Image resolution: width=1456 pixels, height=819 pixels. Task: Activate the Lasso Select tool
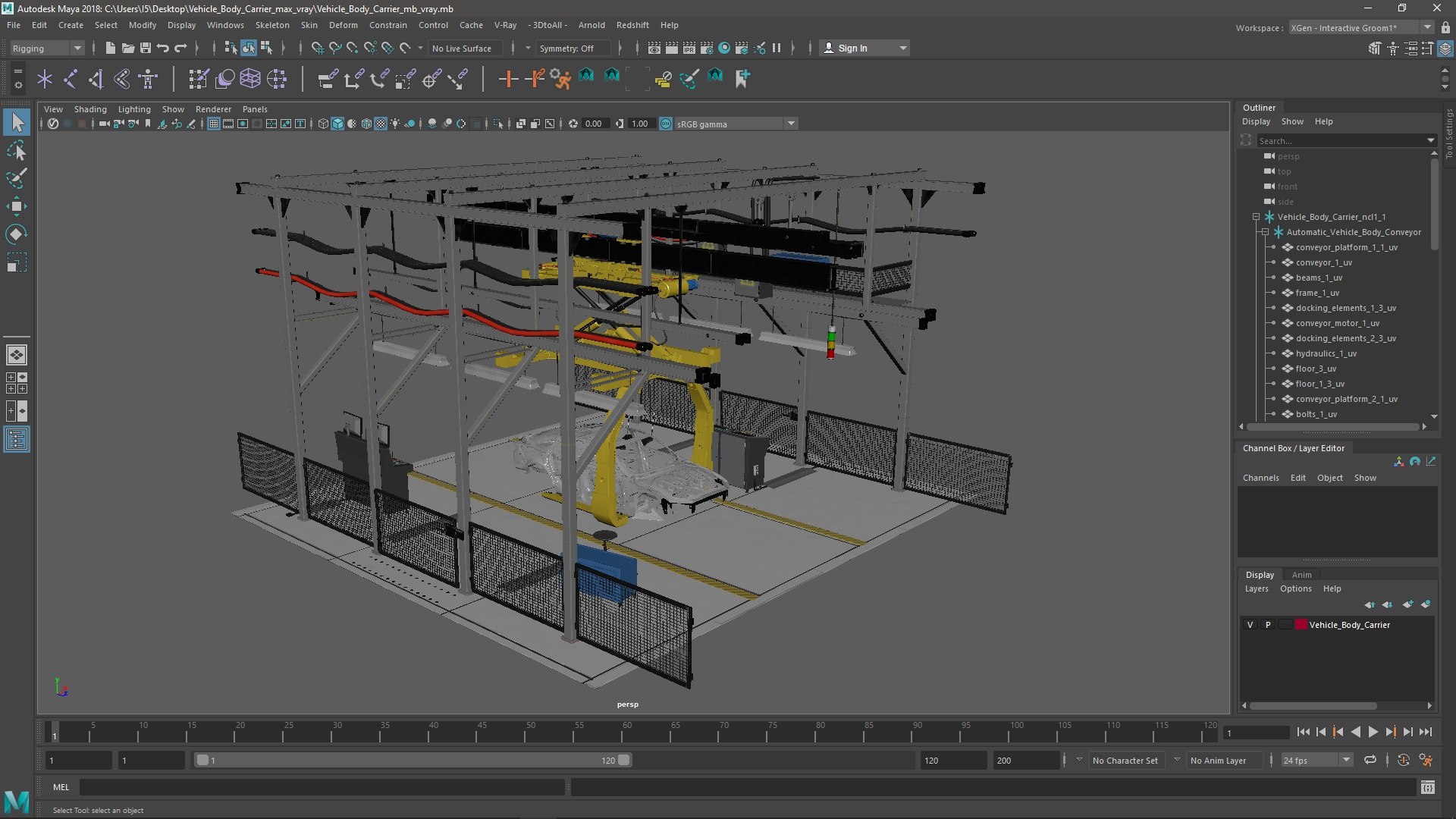click(x=17, y=150)
